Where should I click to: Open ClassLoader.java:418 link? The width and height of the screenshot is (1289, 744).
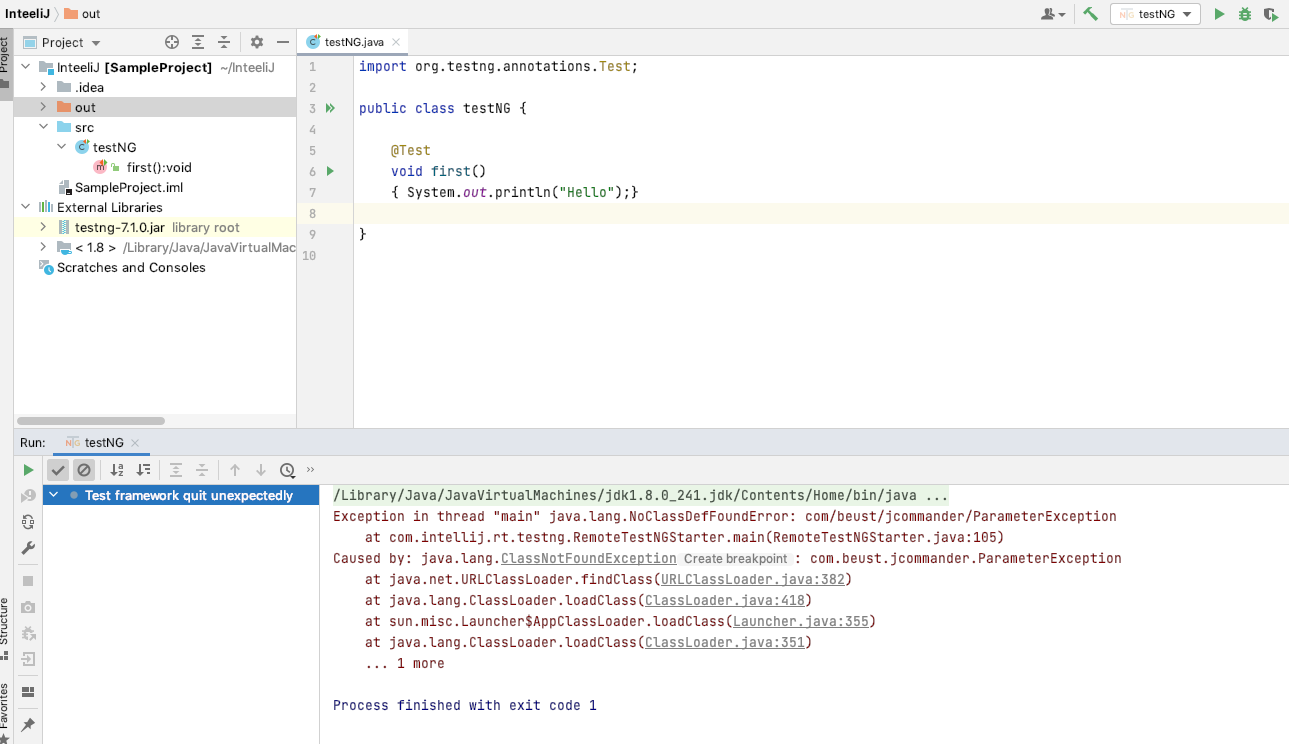[725, 600]
